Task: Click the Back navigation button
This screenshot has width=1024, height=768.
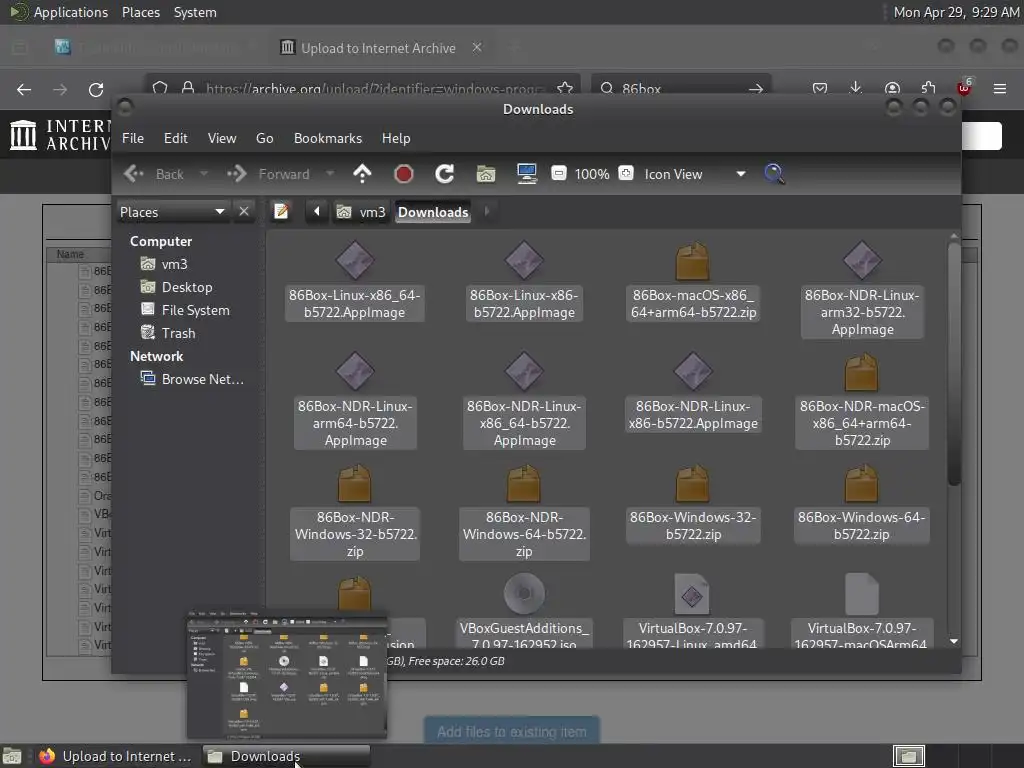Action: 155,174
